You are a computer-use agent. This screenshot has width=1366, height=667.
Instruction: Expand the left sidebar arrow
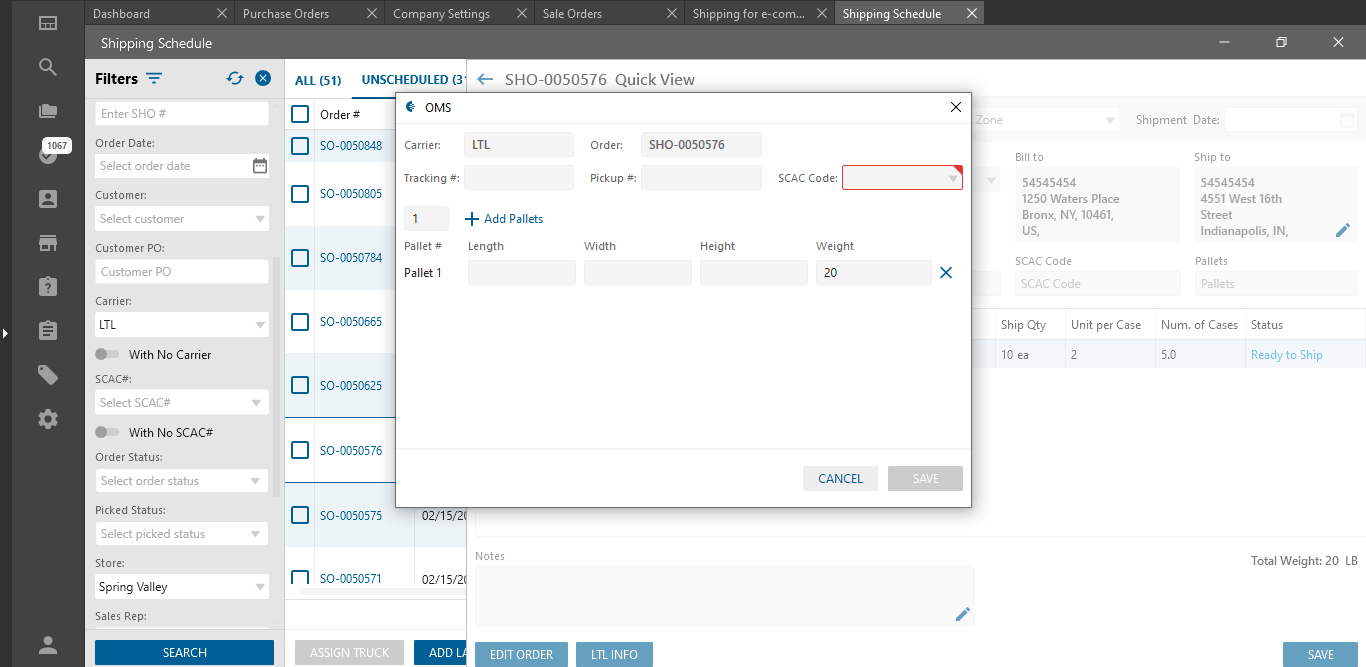[x=5, y=333]
